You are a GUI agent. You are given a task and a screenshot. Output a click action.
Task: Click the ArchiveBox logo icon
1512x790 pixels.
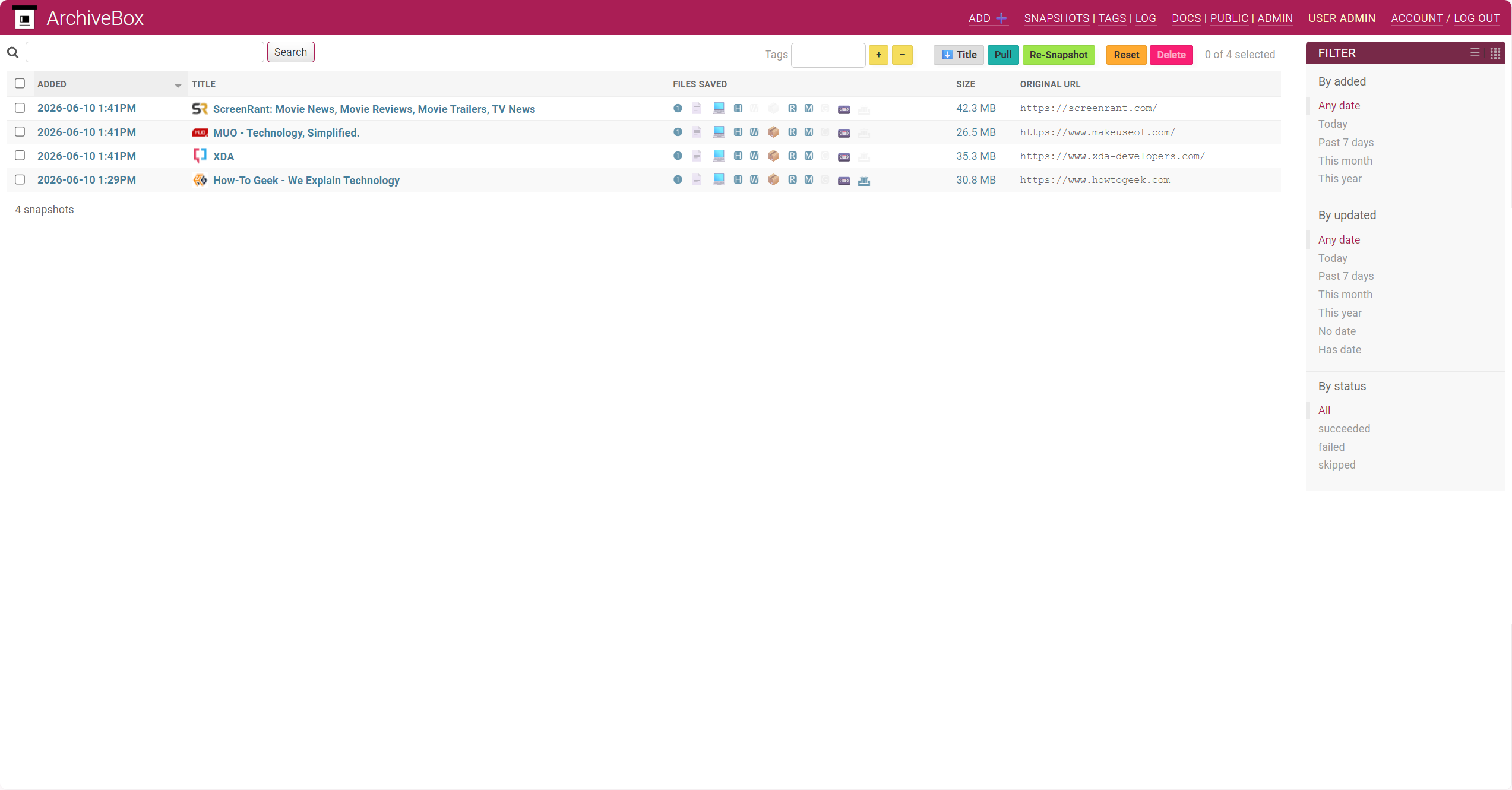click(24, 17)
